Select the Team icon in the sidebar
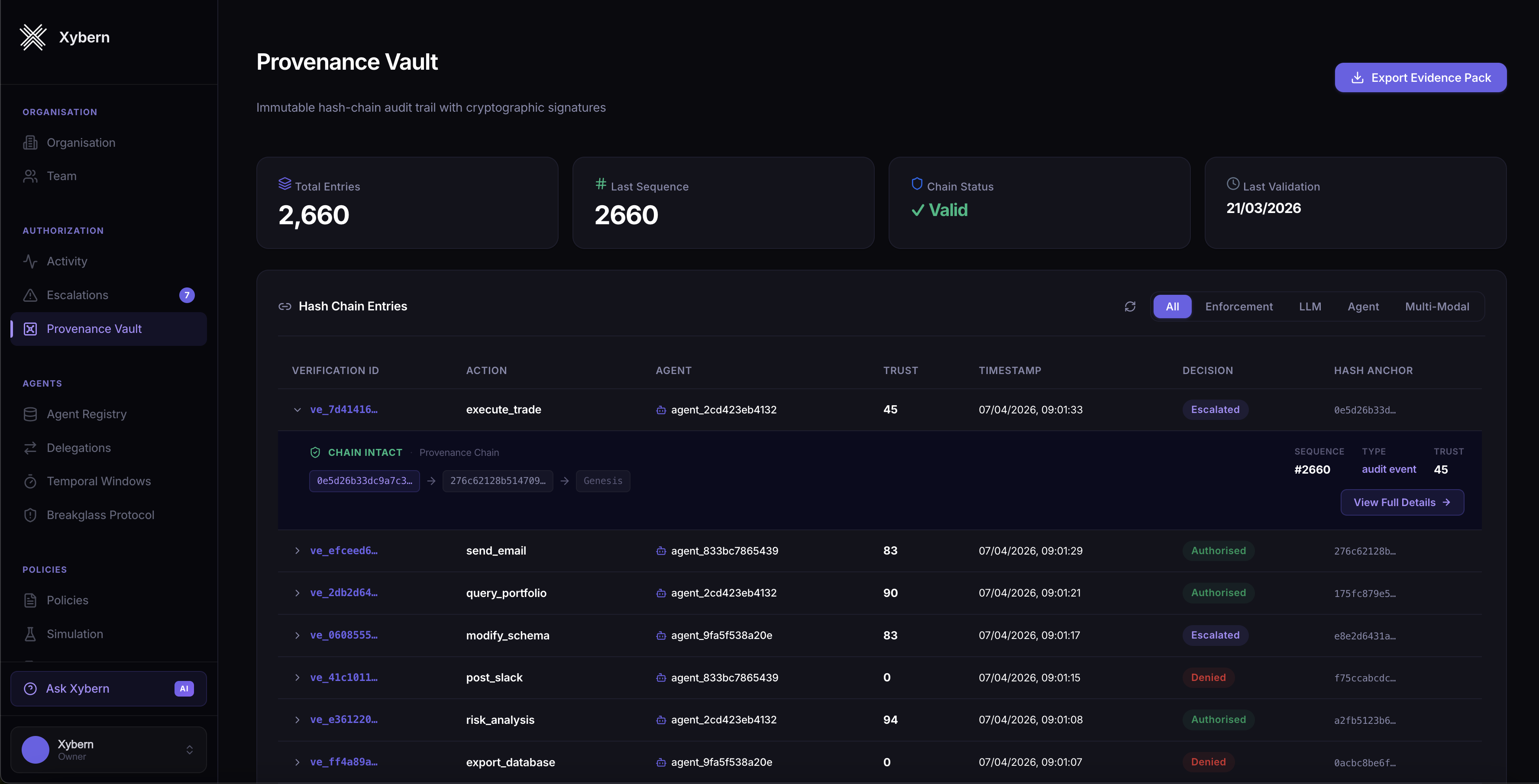Viewport: 1539px width, 784px height. click(30, 176)
